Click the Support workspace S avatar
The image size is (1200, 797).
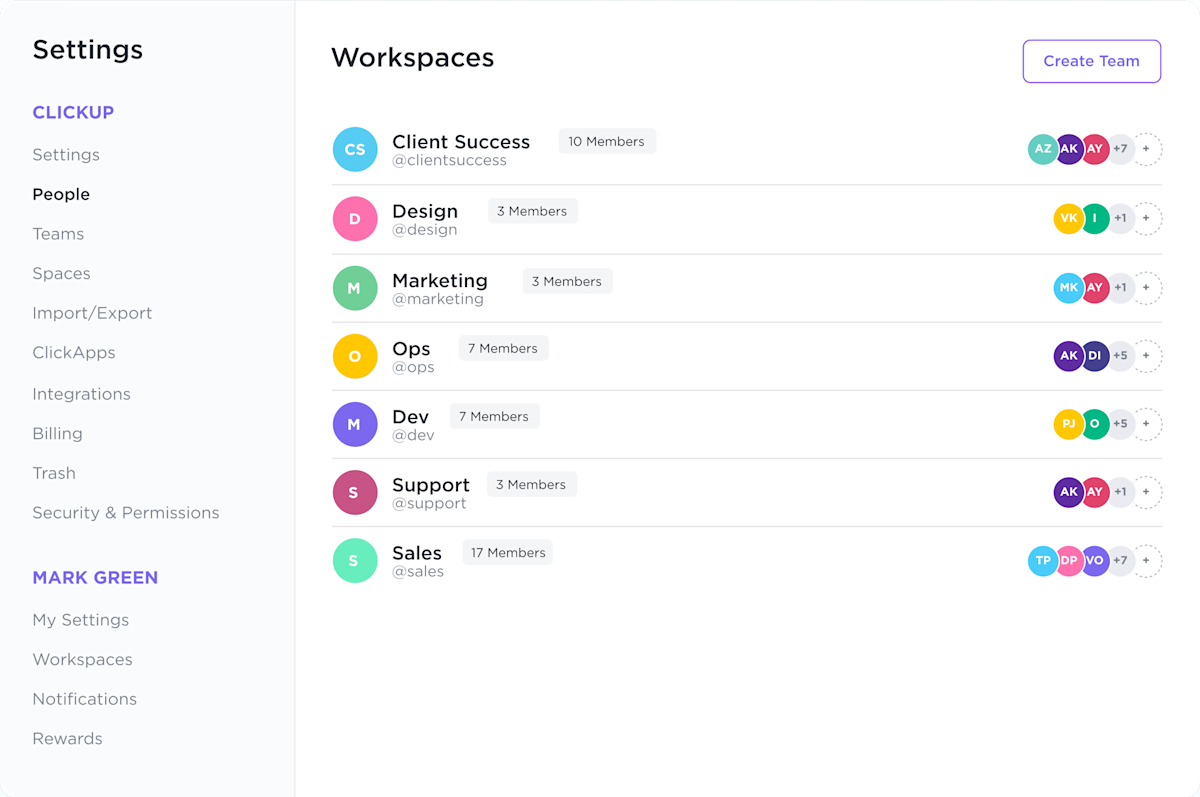point(355,492)
